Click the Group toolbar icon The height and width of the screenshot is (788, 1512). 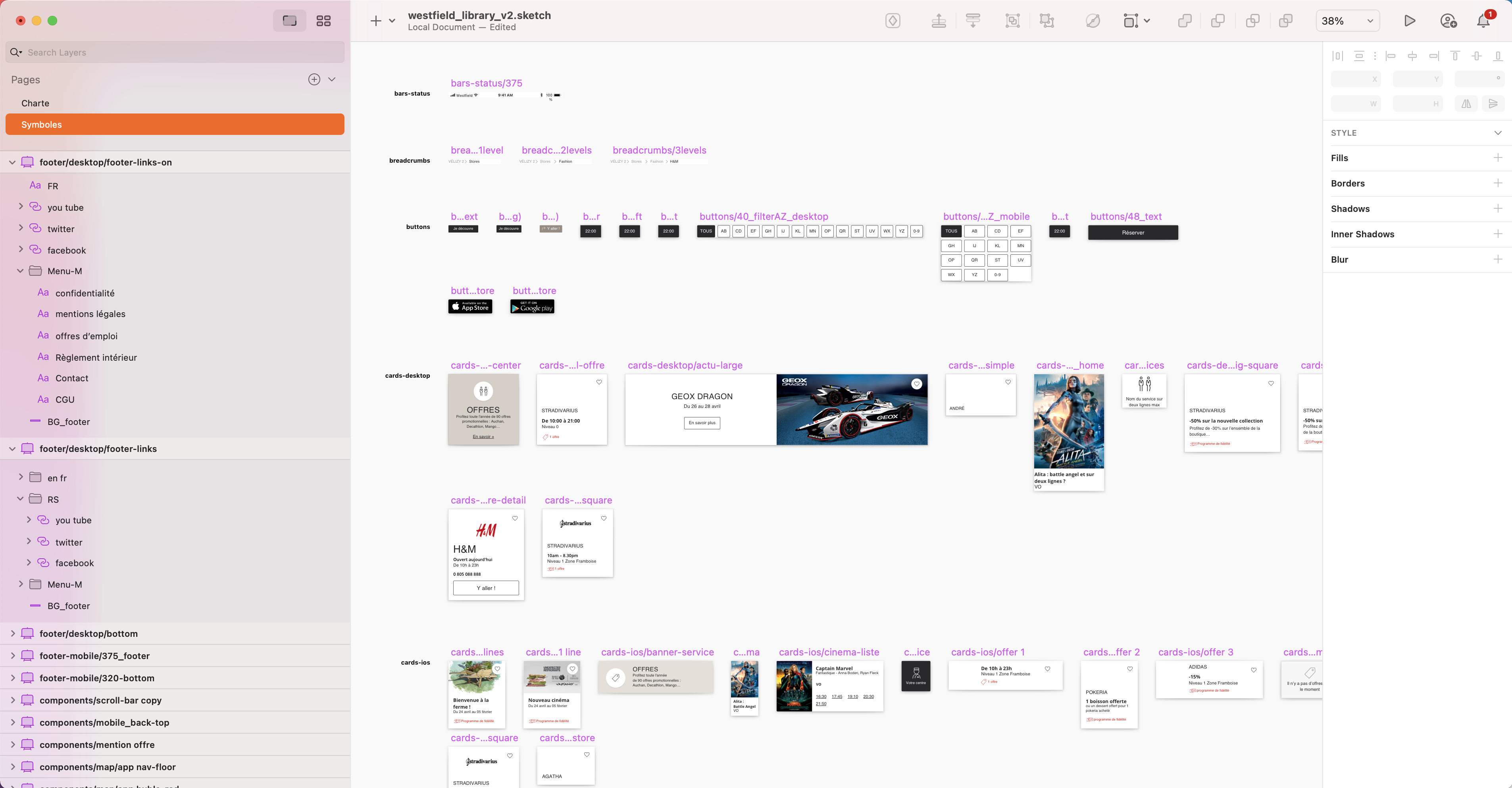[1012, 21]
